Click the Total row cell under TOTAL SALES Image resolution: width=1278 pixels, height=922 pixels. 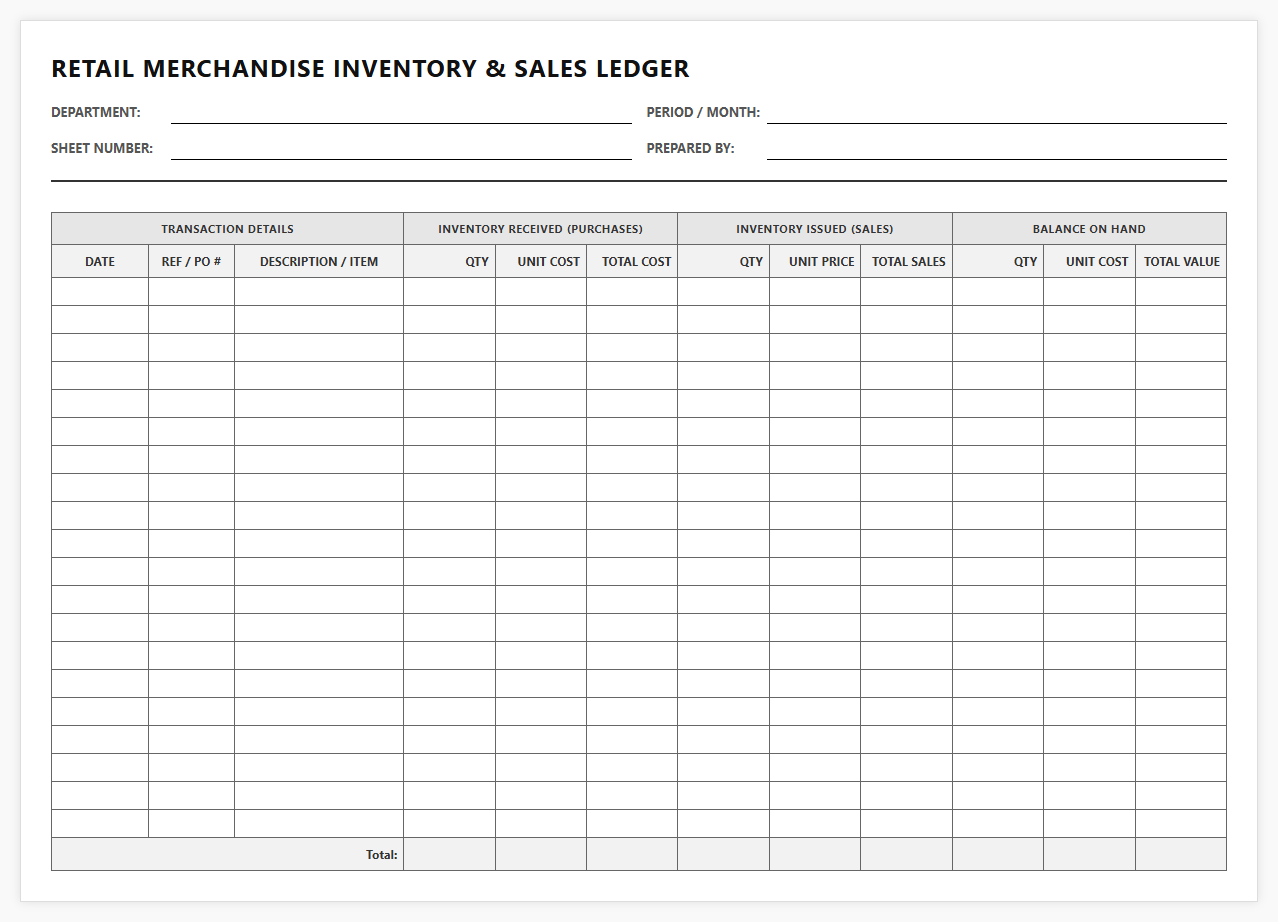pos(907,854)
